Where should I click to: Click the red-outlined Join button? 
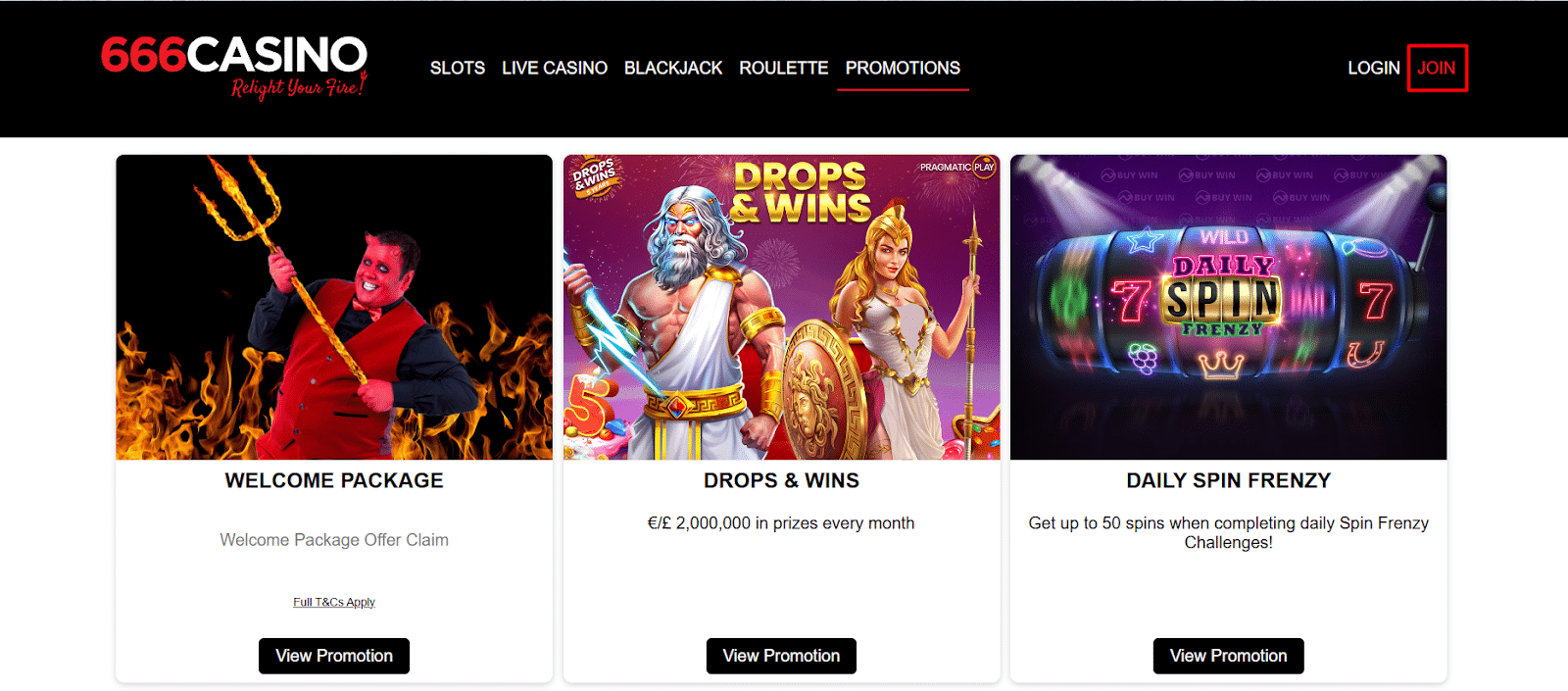1437,68
